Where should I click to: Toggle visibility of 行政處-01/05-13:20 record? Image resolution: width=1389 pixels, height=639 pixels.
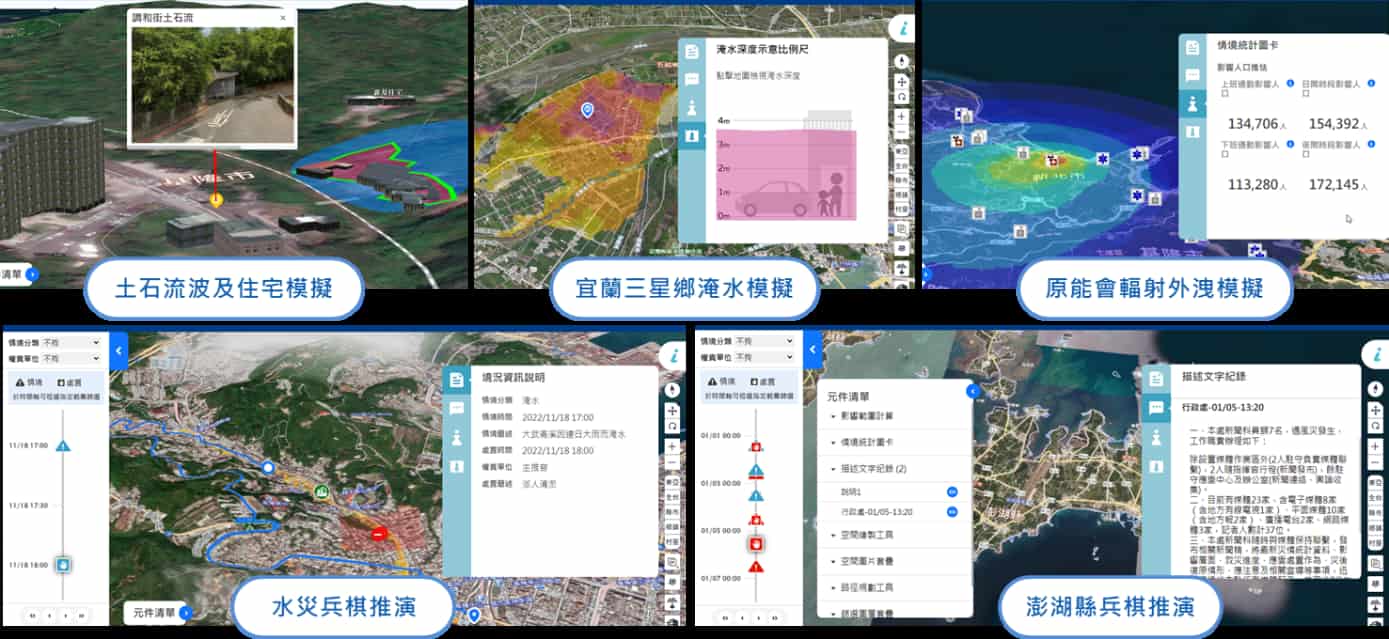952,512
